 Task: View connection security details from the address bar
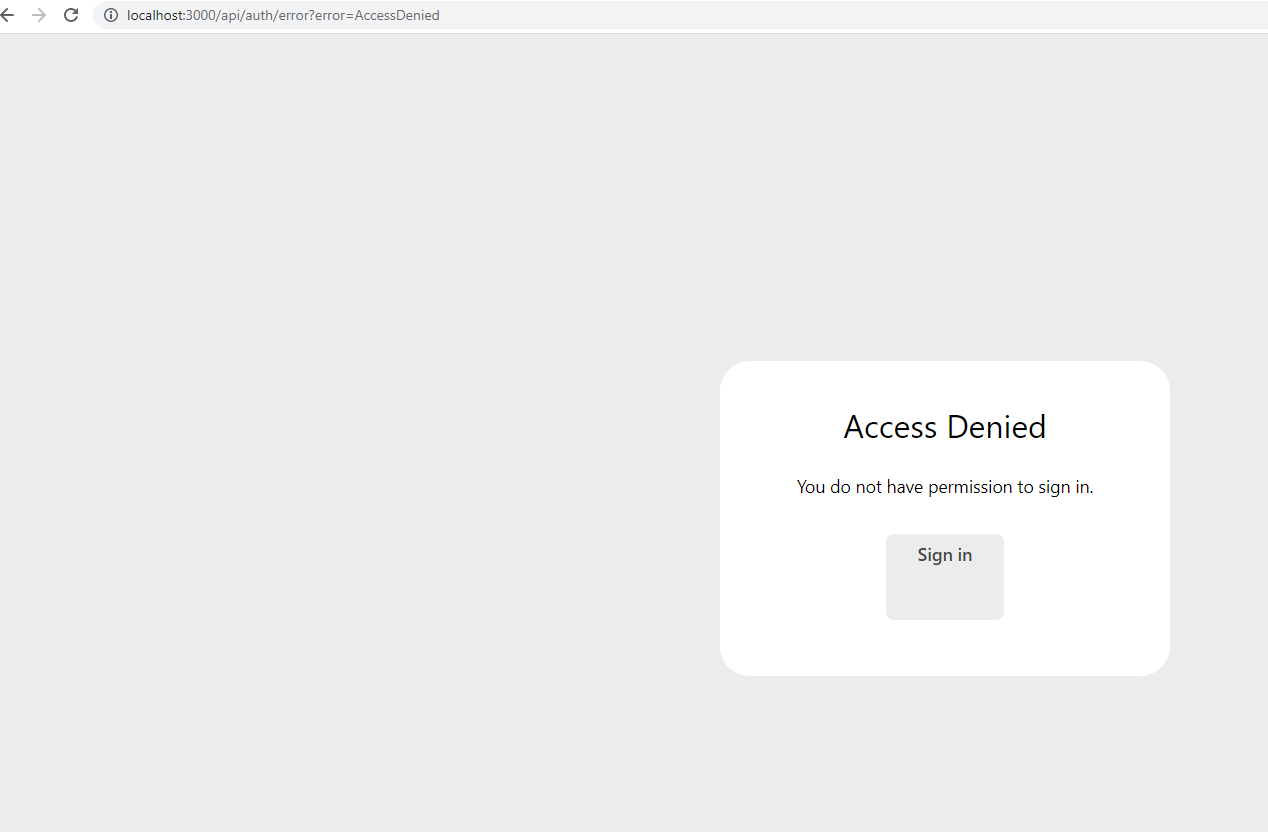pos(110,15)
